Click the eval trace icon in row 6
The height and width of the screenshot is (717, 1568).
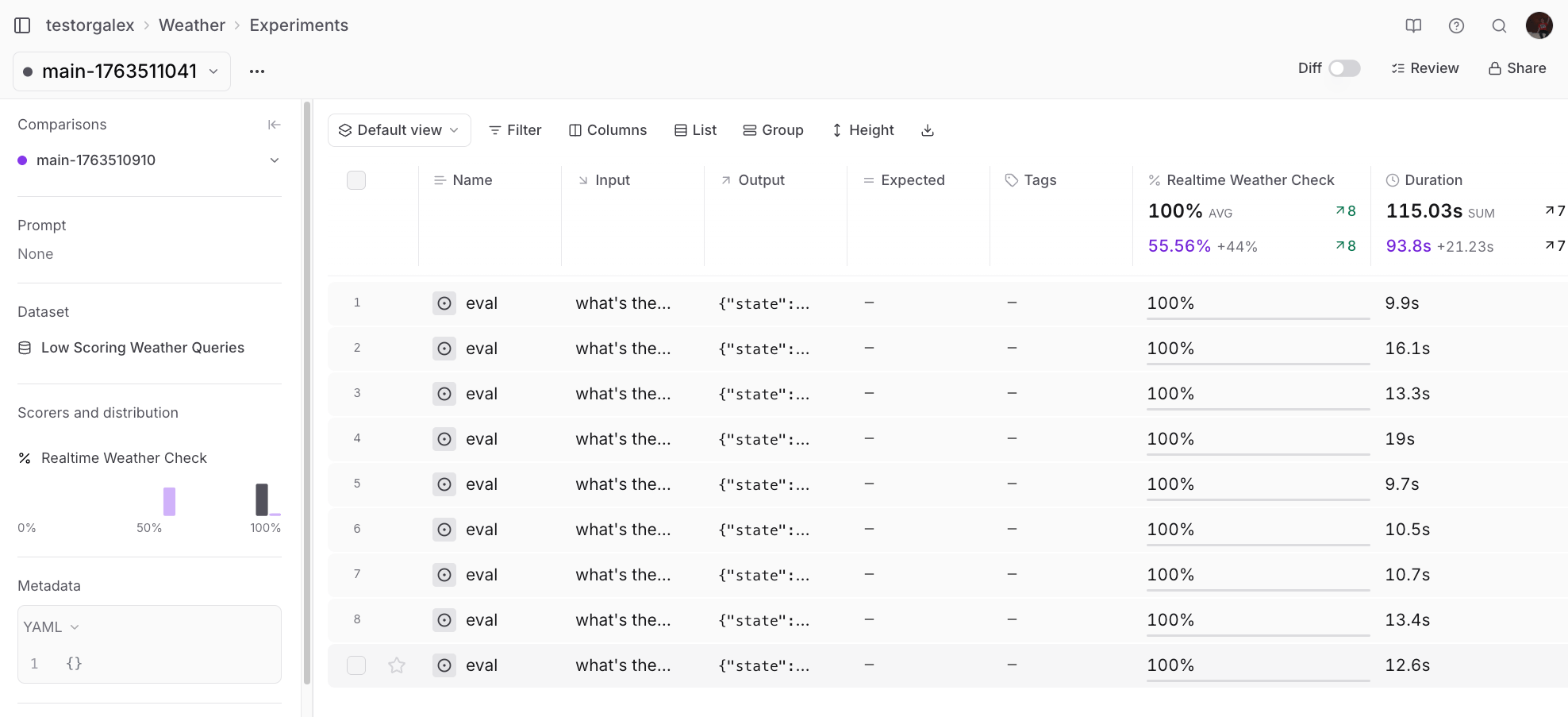click(444, 530)
